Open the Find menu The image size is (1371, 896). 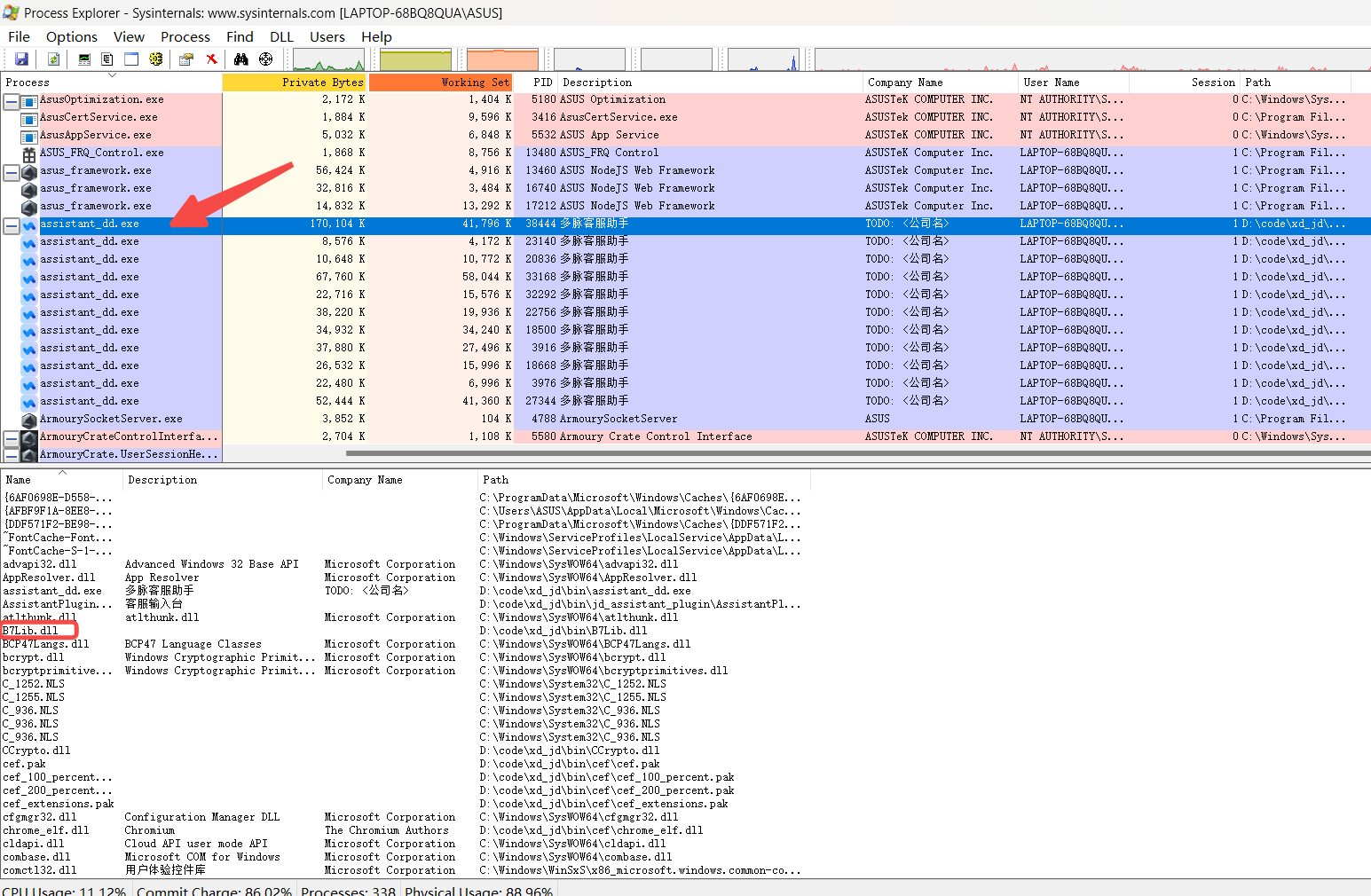coord(240,36)
